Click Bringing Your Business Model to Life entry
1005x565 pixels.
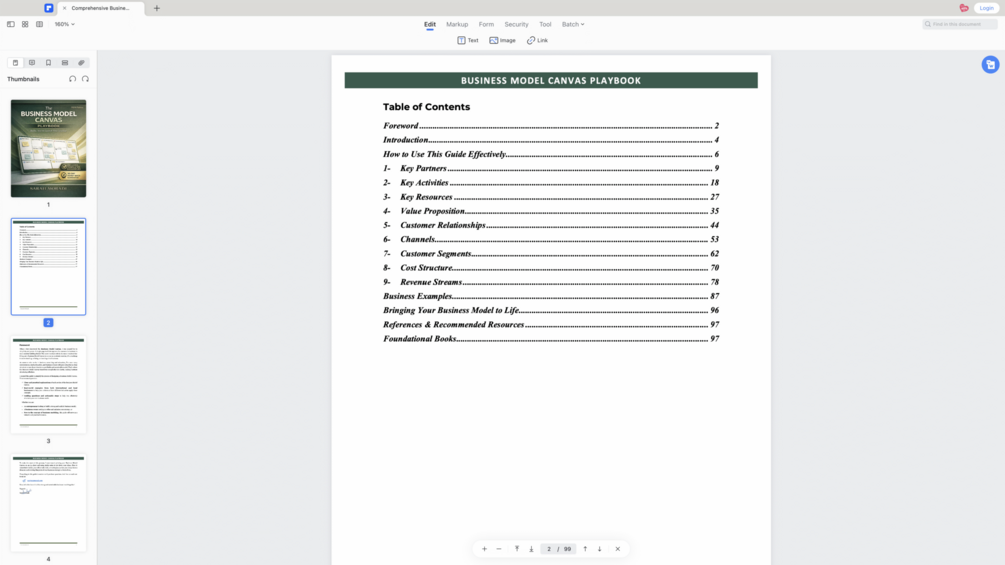[x=551, y=310]
